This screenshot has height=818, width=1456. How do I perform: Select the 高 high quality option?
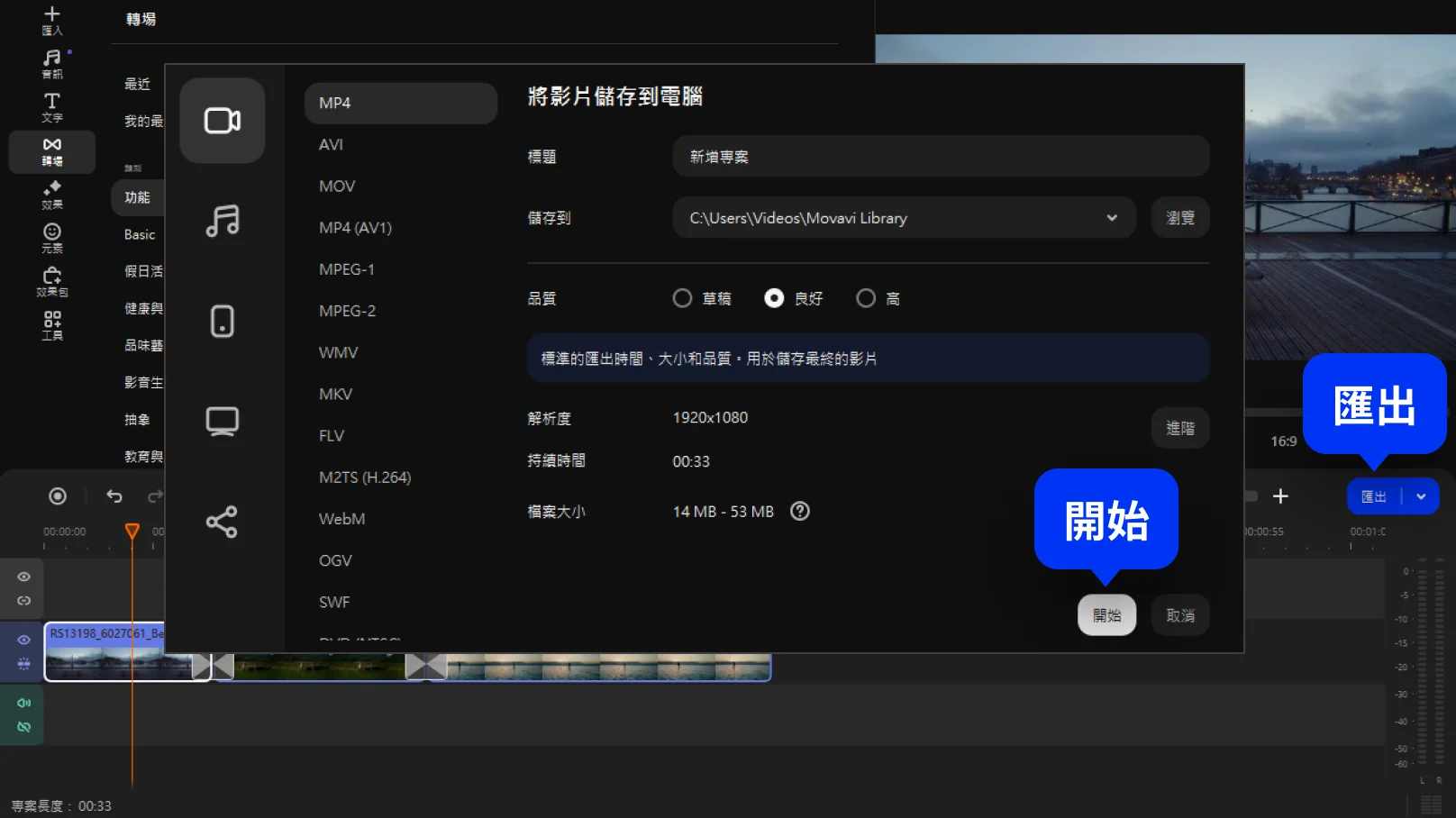(866, 298)
